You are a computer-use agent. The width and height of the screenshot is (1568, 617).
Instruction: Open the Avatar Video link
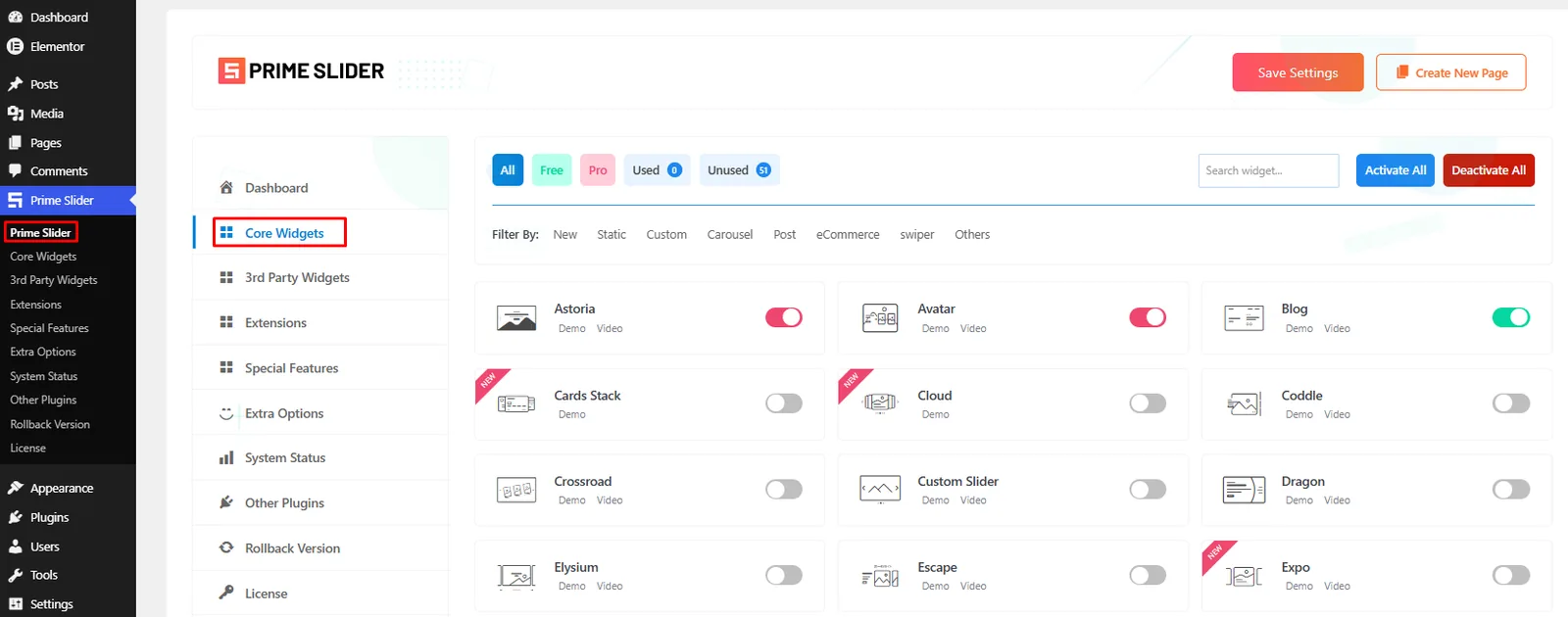pos(973,329)
